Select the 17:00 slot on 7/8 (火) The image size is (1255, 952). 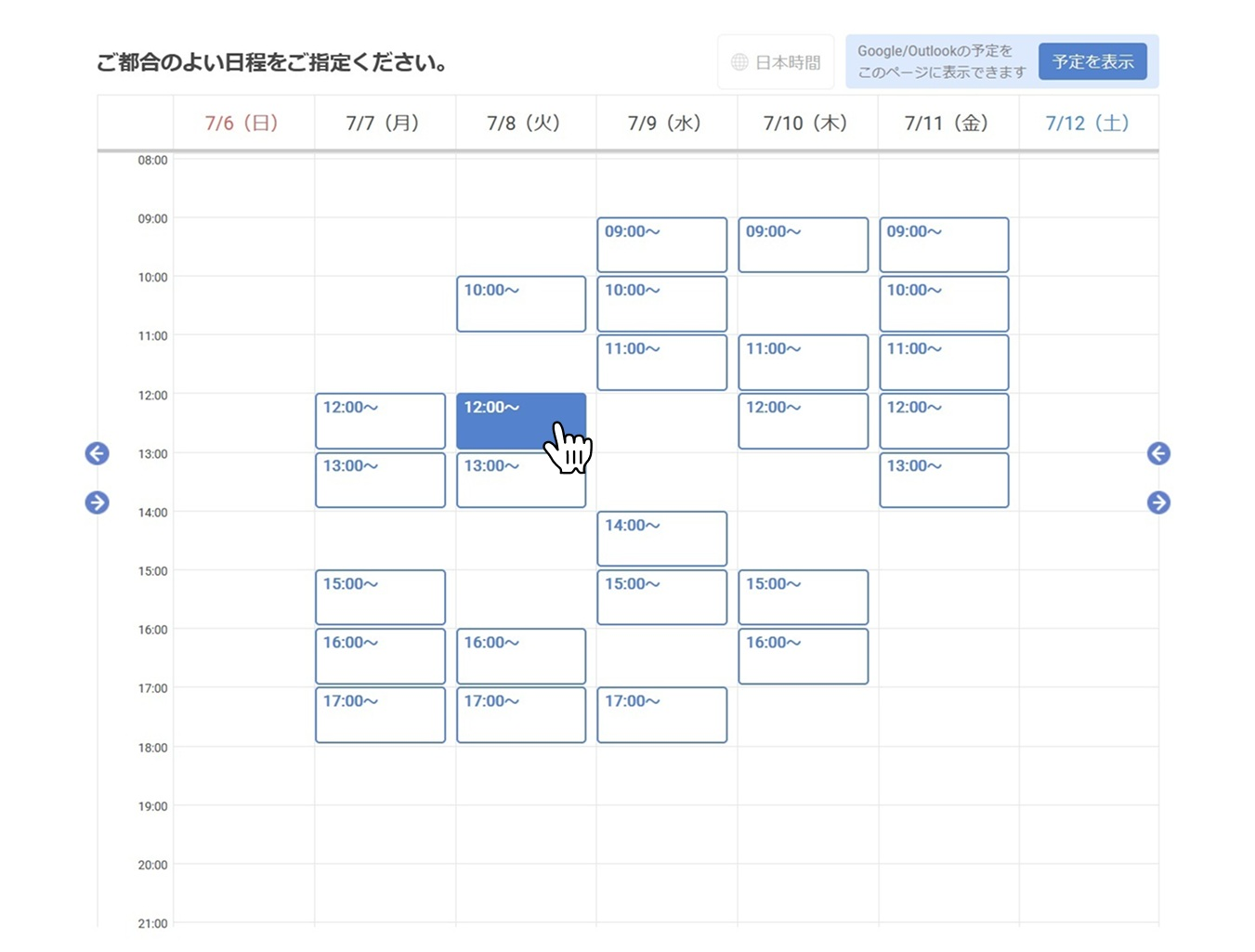521,714
